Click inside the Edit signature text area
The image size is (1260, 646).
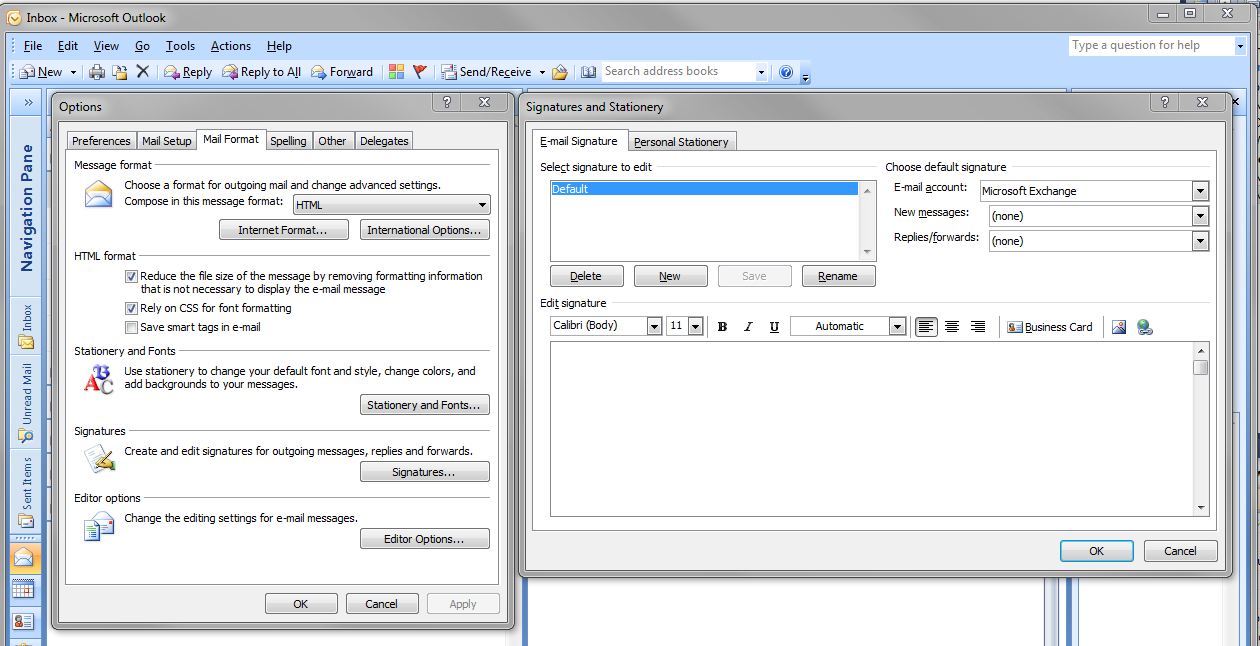click(x=871, y=429)
